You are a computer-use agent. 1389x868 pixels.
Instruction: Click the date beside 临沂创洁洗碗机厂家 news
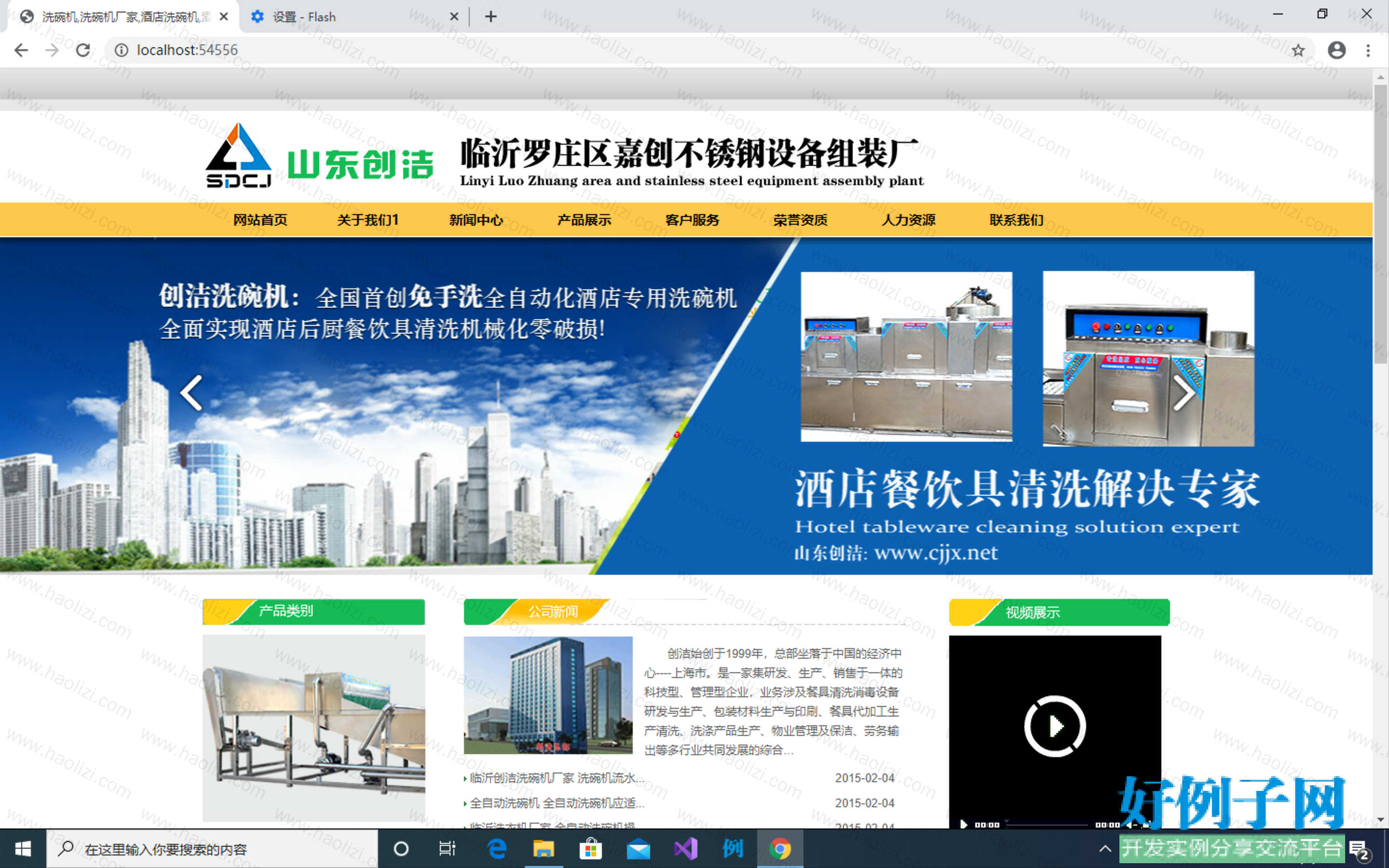pos(864,778)
